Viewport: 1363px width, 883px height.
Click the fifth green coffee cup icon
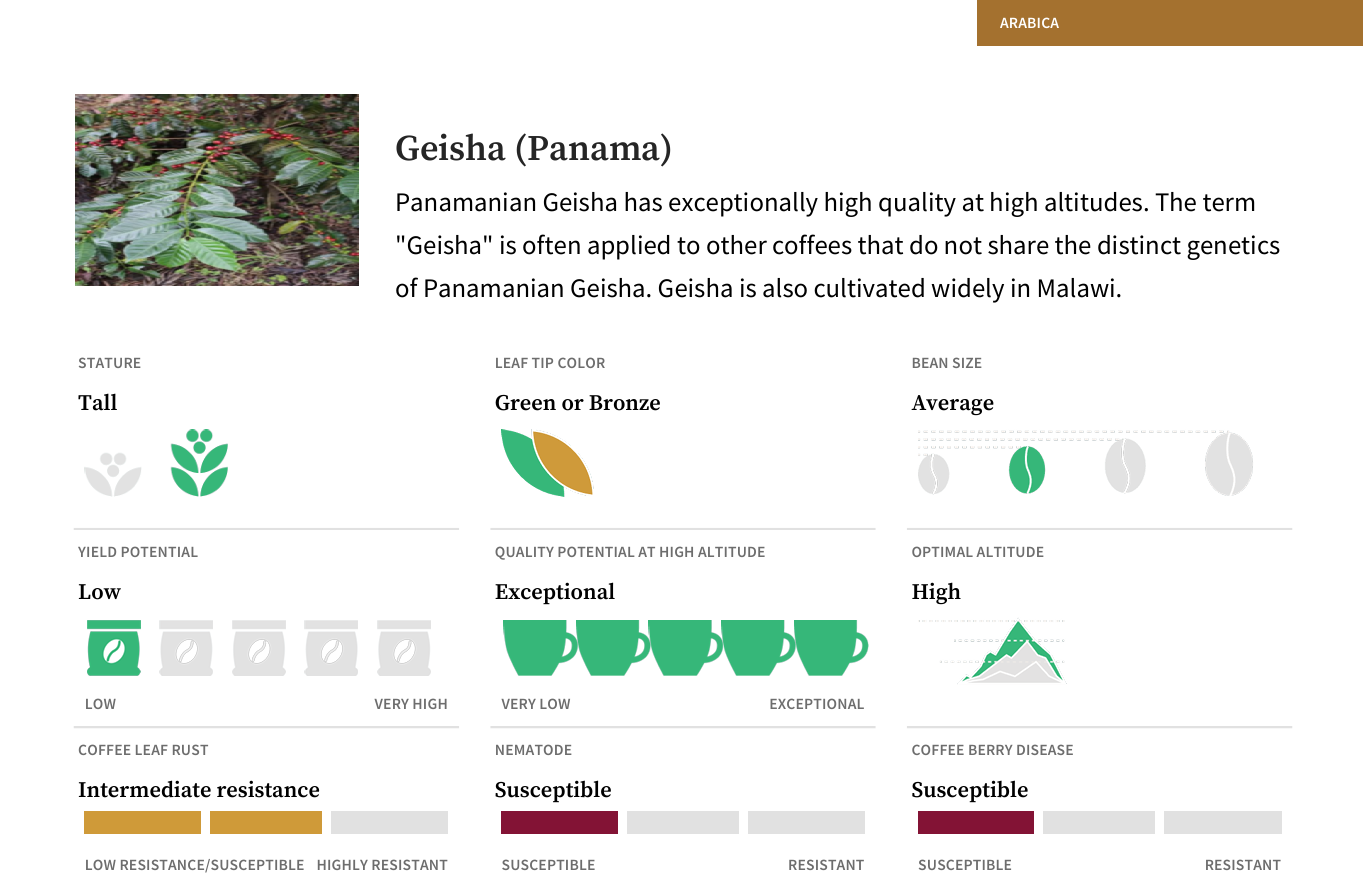tap(831, 648)
